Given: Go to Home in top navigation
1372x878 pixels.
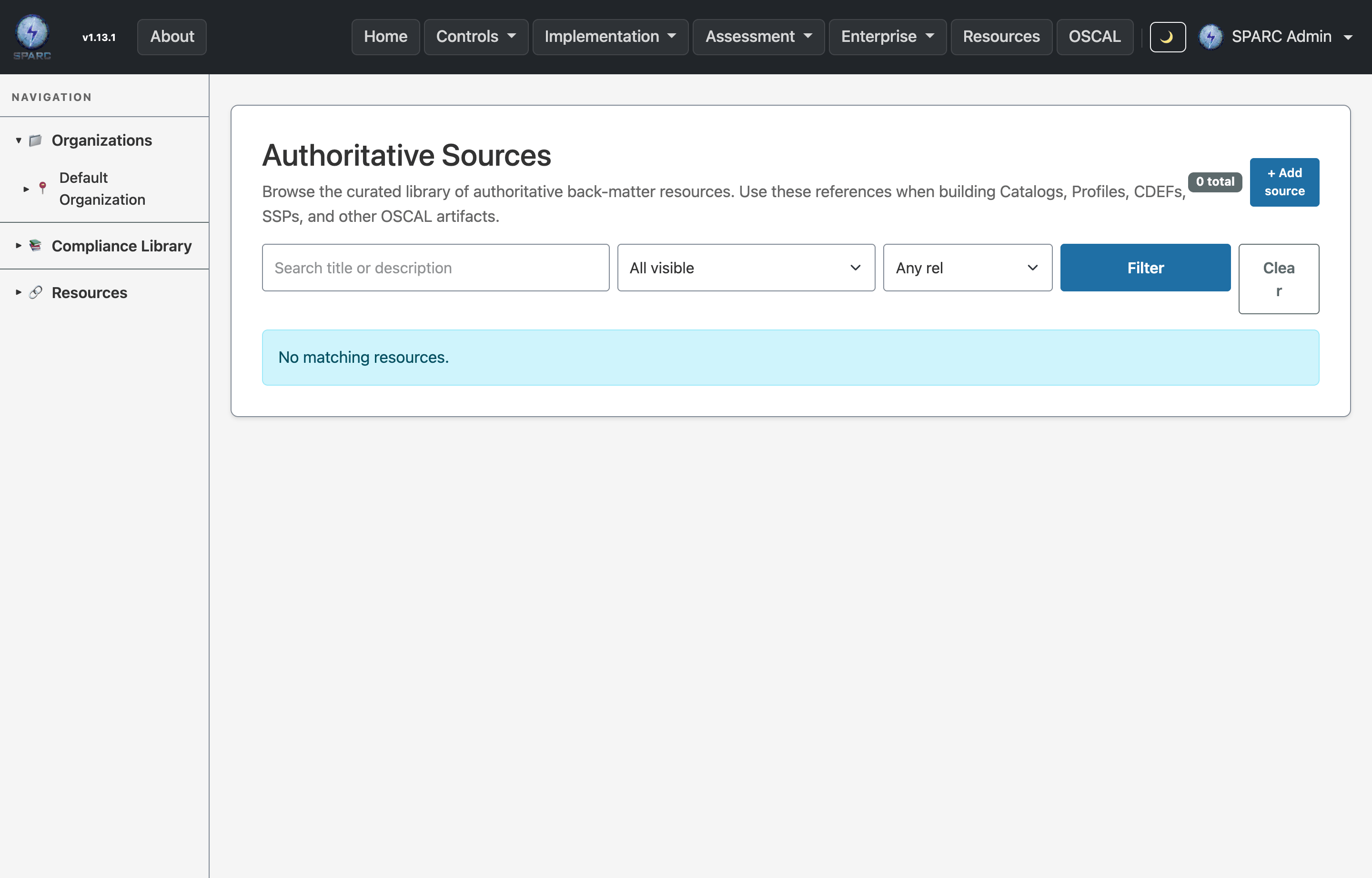Looking at the screenshot, I should click(x=386, y=37).
